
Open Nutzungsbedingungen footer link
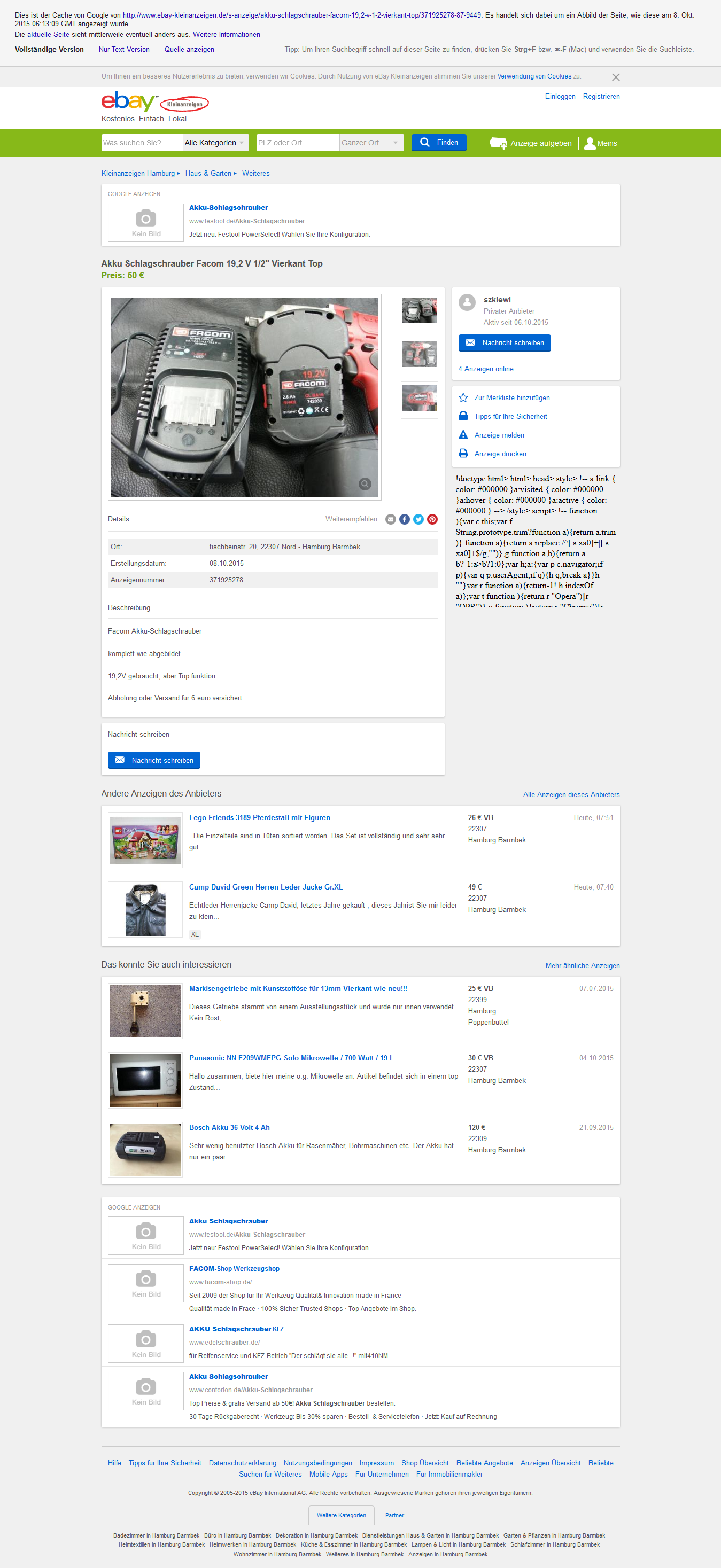318,1463
